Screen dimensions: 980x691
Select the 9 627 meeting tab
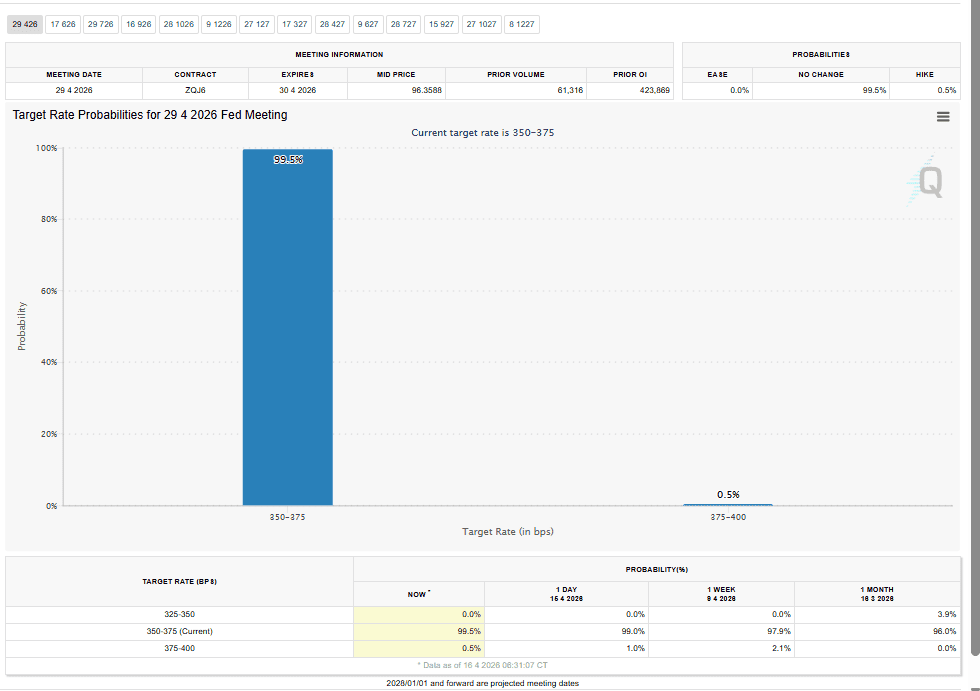pos(368,24)
